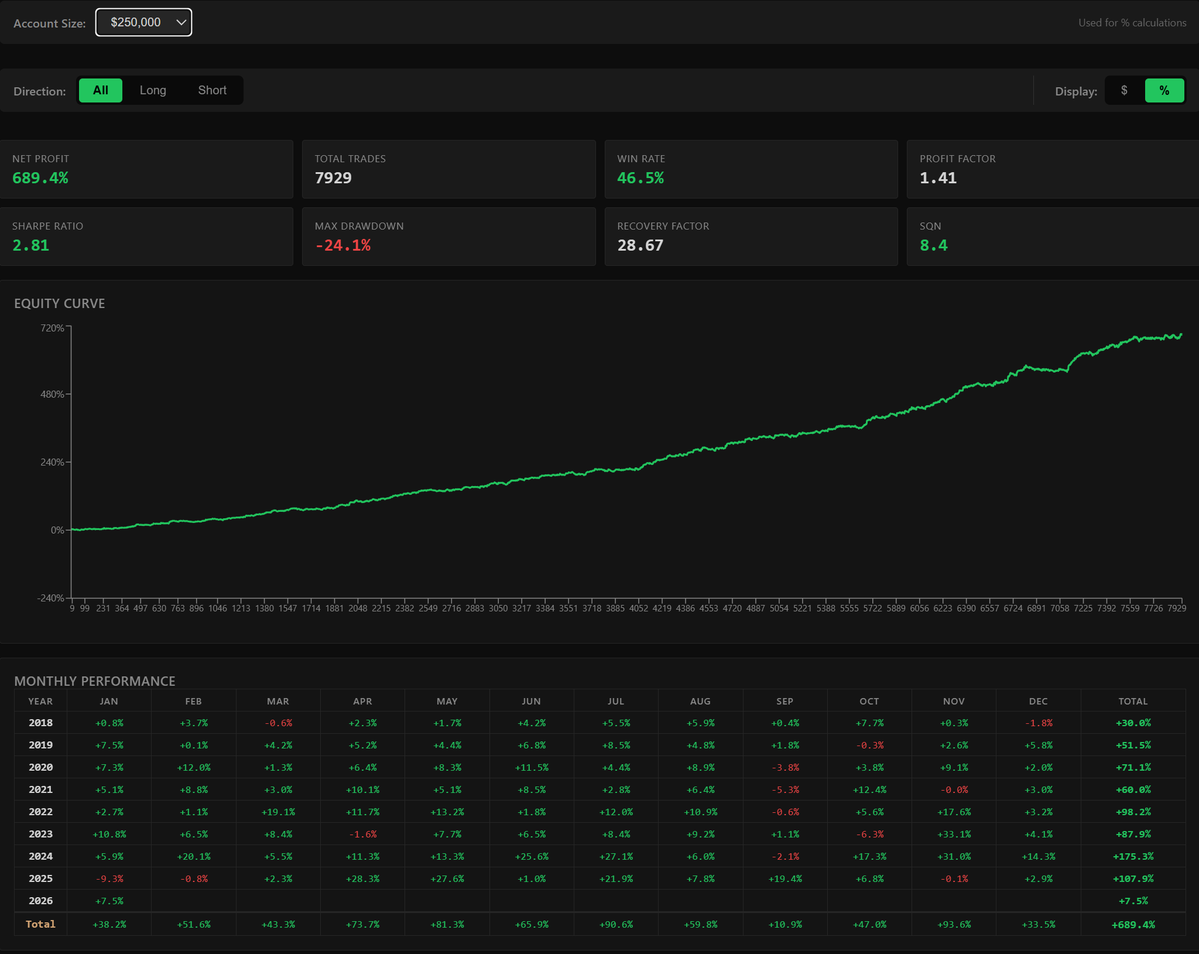
Task: Click the SQN stat card
Action: [1053, 236]
